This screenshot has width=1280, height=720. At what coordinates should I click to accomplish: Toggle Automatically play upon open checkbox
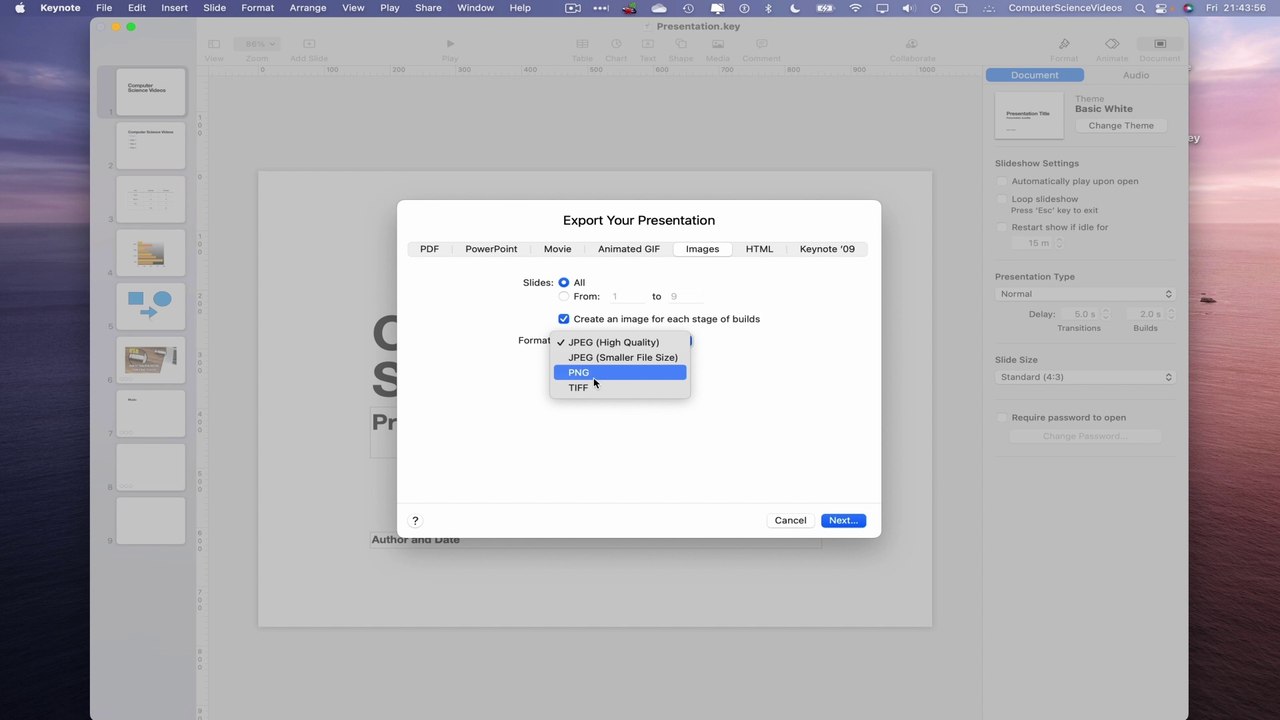click(1002, 181)
